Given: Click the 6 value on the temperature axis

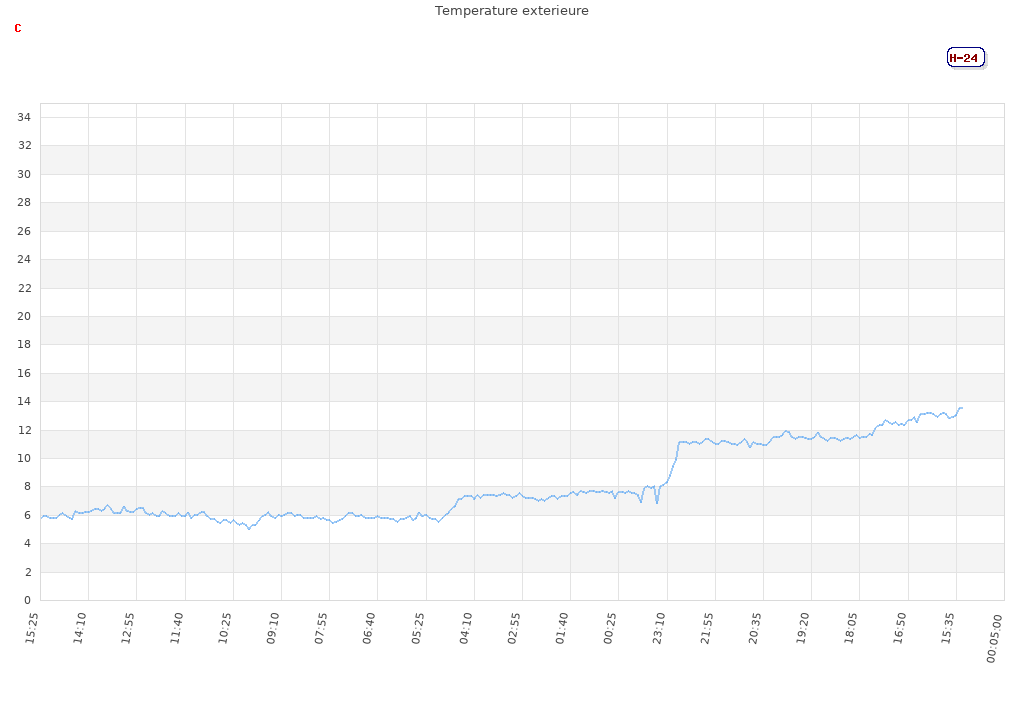Looking at the screenshot, I should click(28, 515).
